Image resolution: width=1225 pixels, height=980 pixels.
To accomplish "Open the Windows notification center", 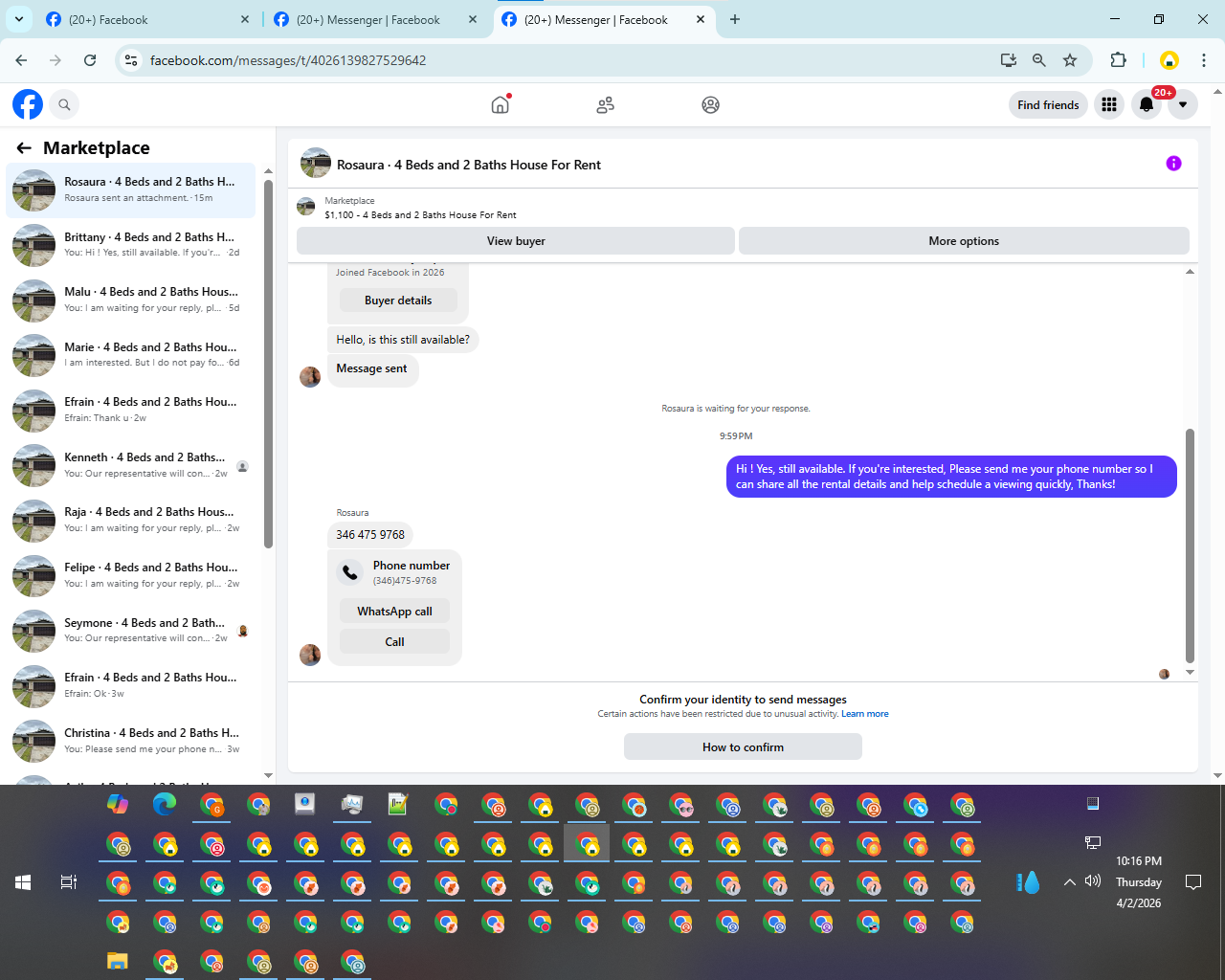I will pos(1193,882).
